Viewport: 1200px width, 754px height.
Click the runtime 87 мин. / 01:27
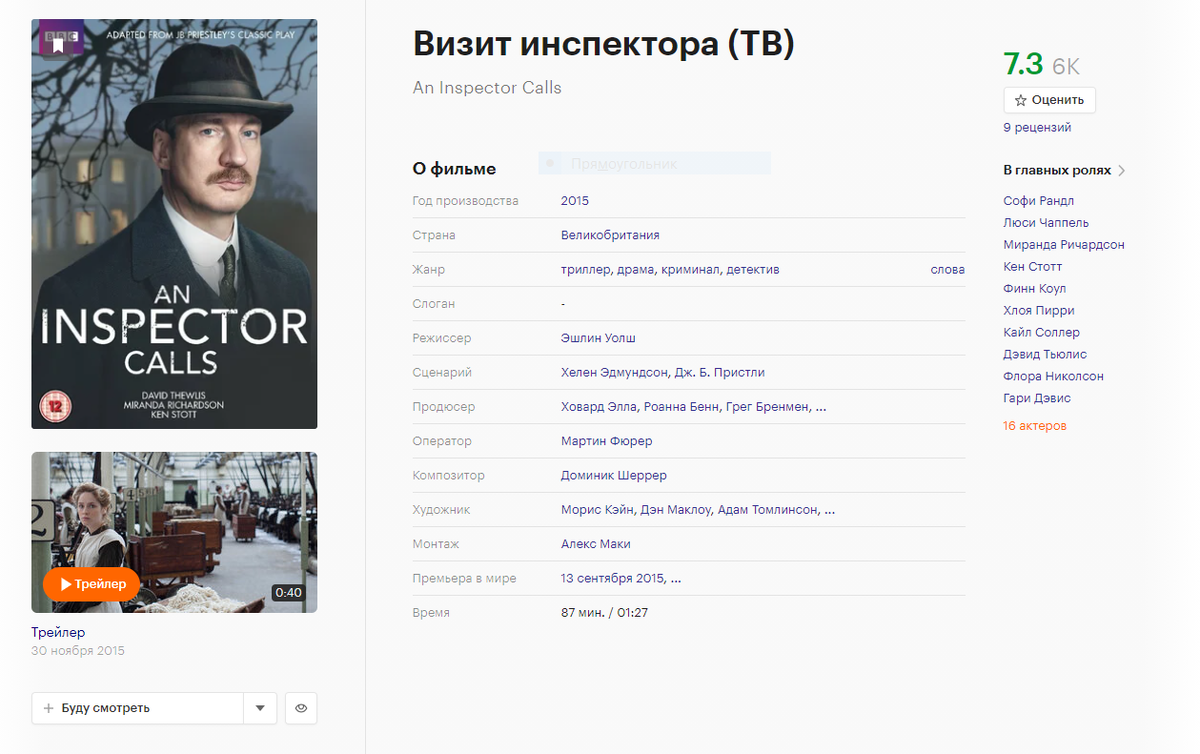pos(604,612)
